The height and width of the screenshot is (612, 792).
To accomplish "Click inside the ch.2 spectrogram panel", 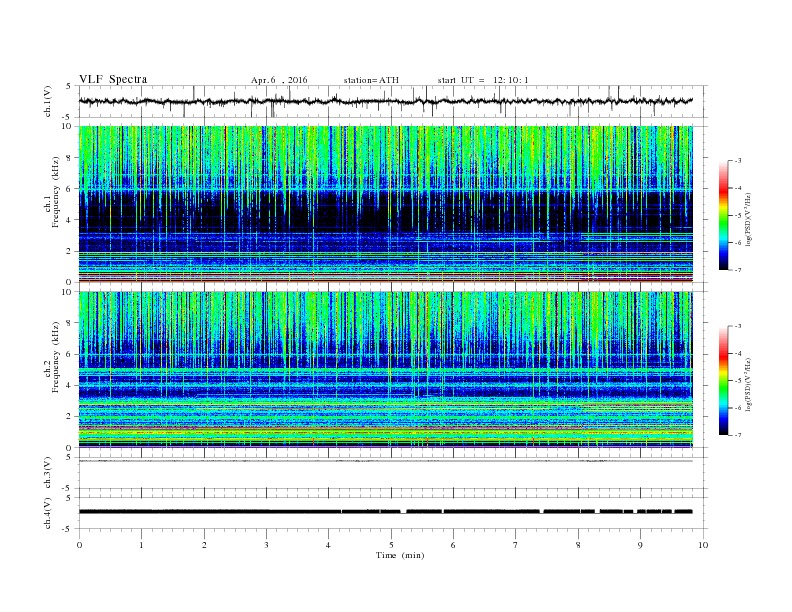I will click(386, 370).
